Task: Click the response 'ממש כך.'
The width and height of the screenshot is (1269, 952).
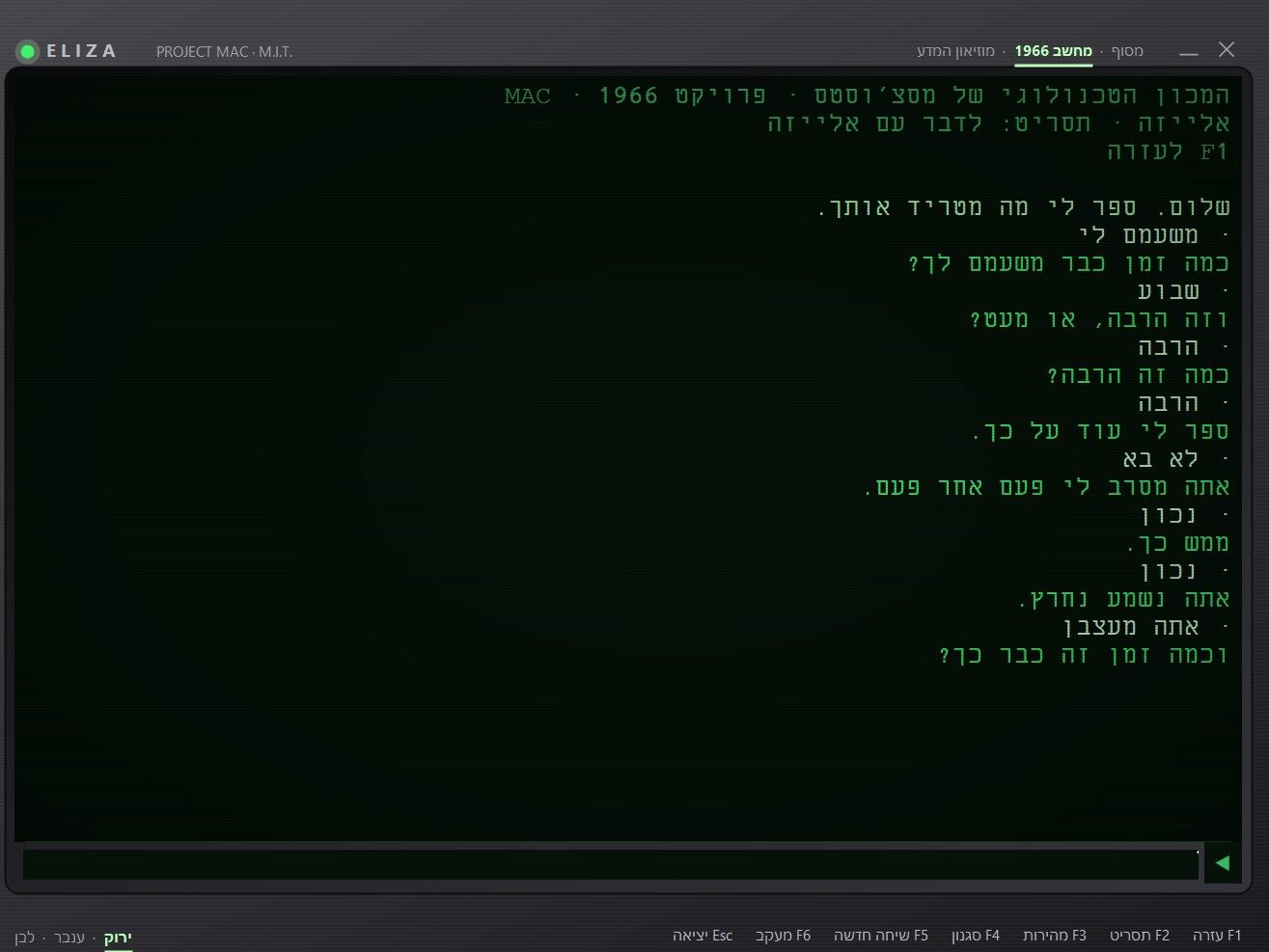Action: click(1178, 543)
